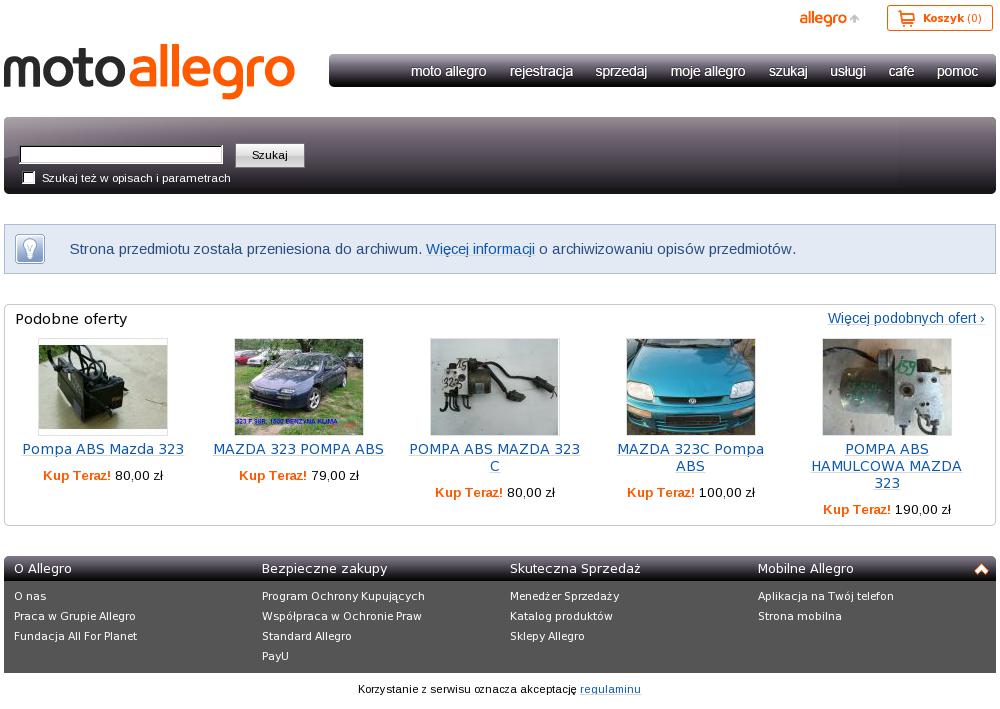Click the Pompa ABS Mazda 323 title link
Viewport: 1000px width, 709px height.
point(103,449)
